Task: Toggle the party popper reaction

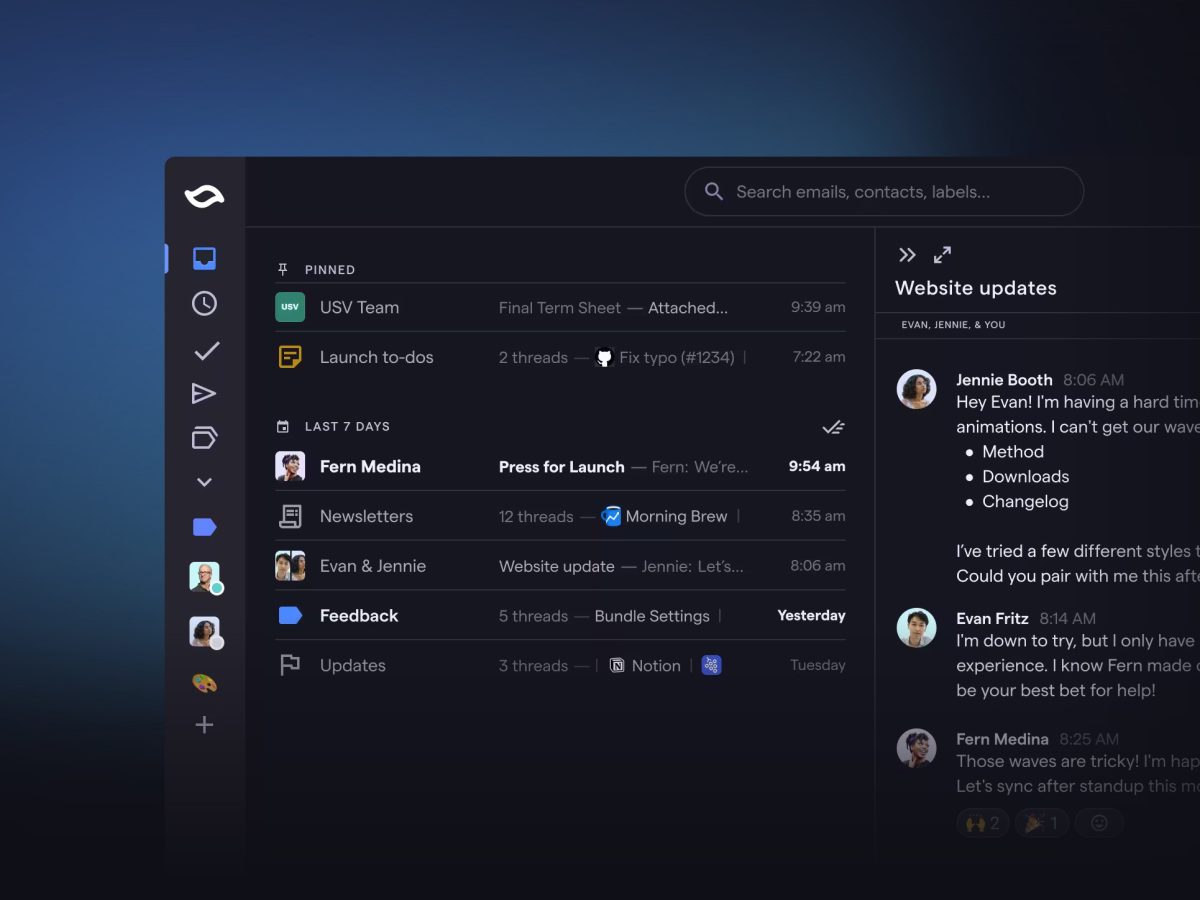Action: point(1042,823)
